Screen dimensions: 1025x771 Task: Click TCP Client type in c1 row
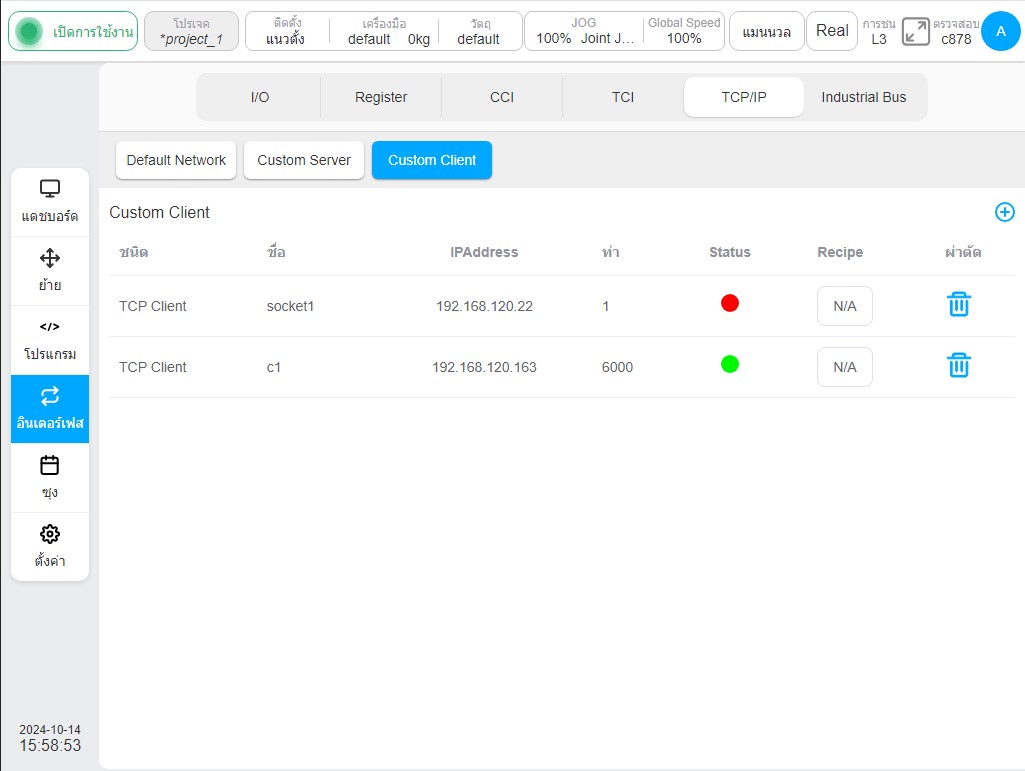pyautogui.click(x=152, y=367)
